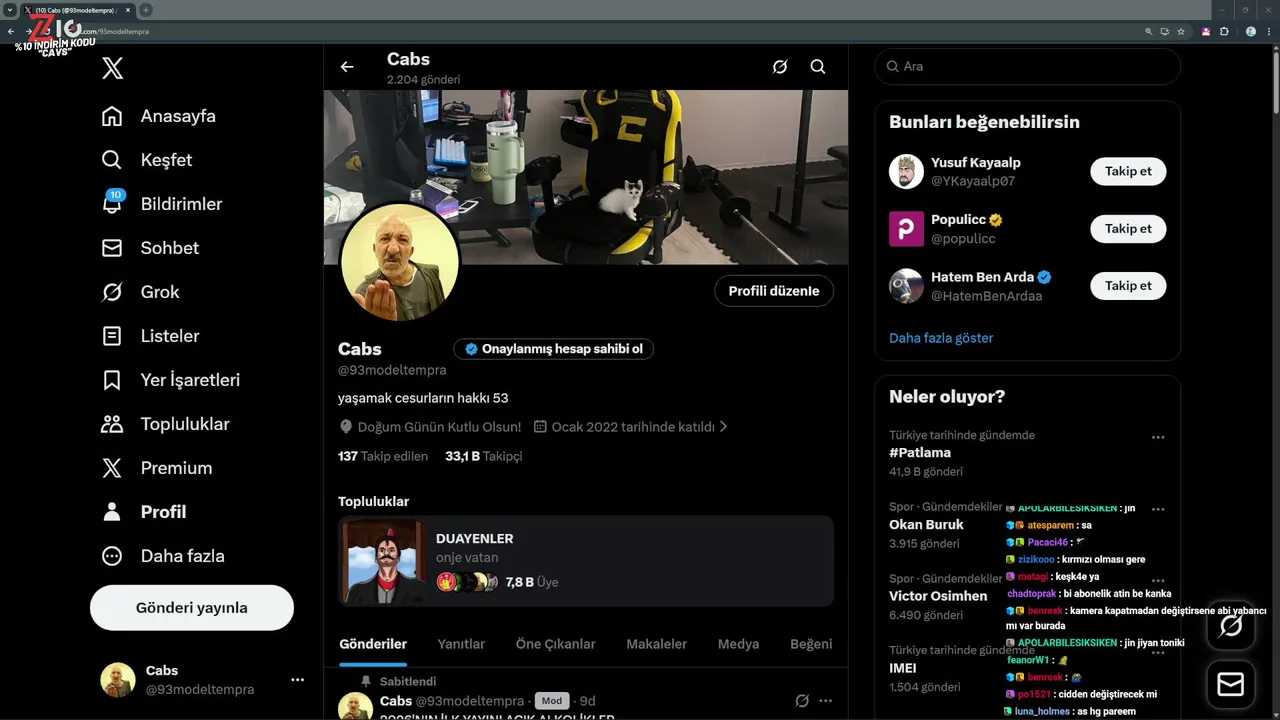This screenshot has width=1280, height=720.
Task: Open Listeler in sidebar
Action: pos(150,336)
